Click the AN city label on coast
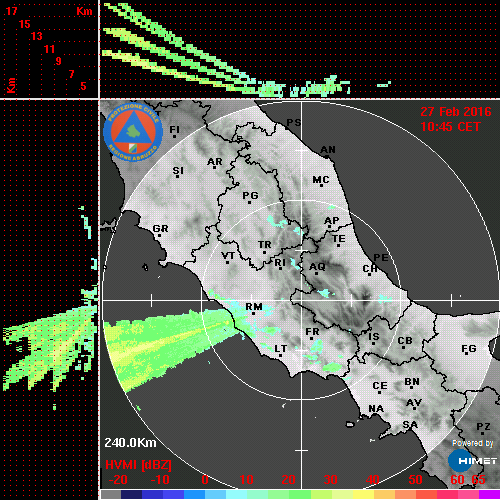Screen dimensions: 500x500 [328, 150]
